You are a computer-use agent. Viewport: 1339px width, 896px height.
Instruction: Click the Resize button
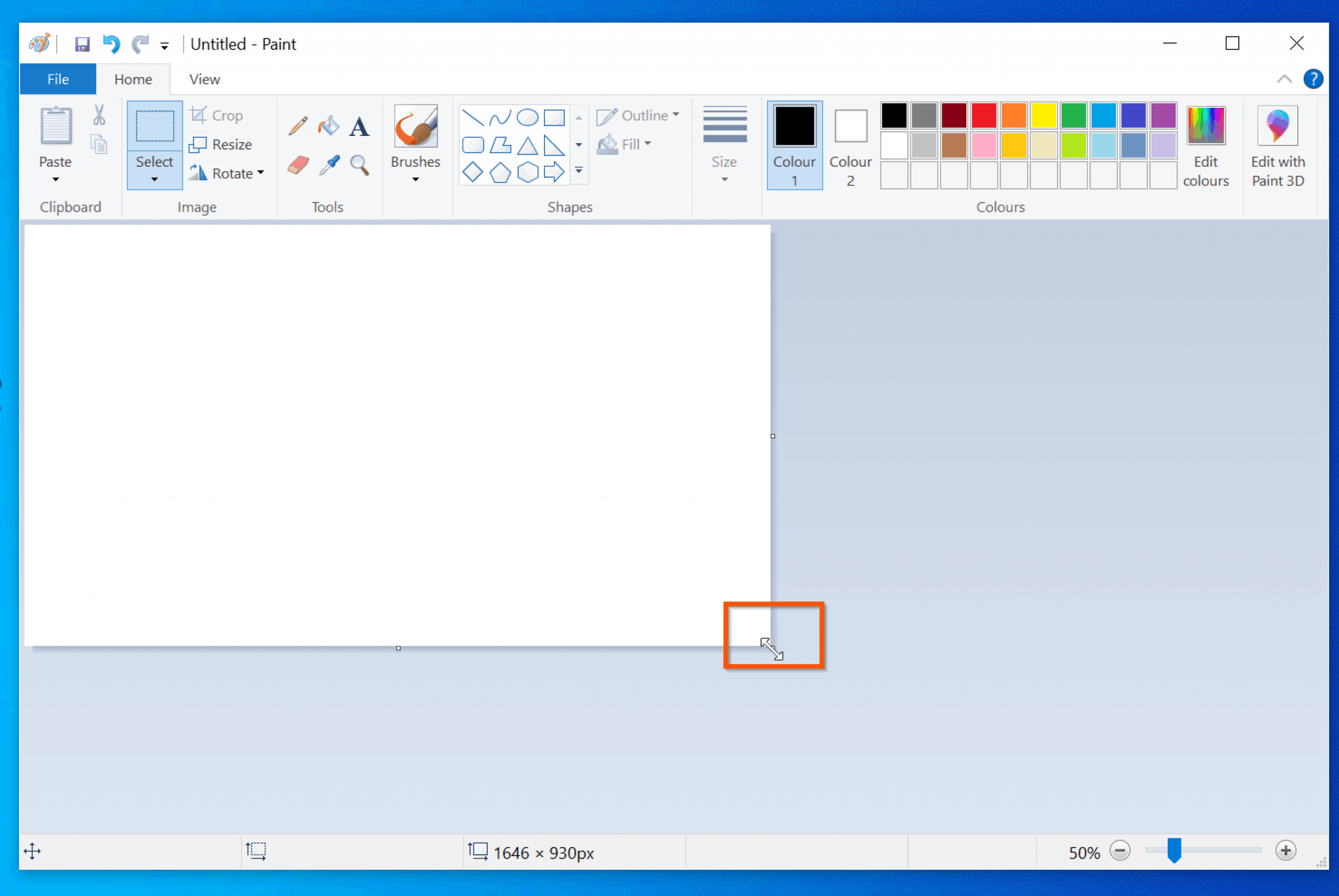coord(221,144)
